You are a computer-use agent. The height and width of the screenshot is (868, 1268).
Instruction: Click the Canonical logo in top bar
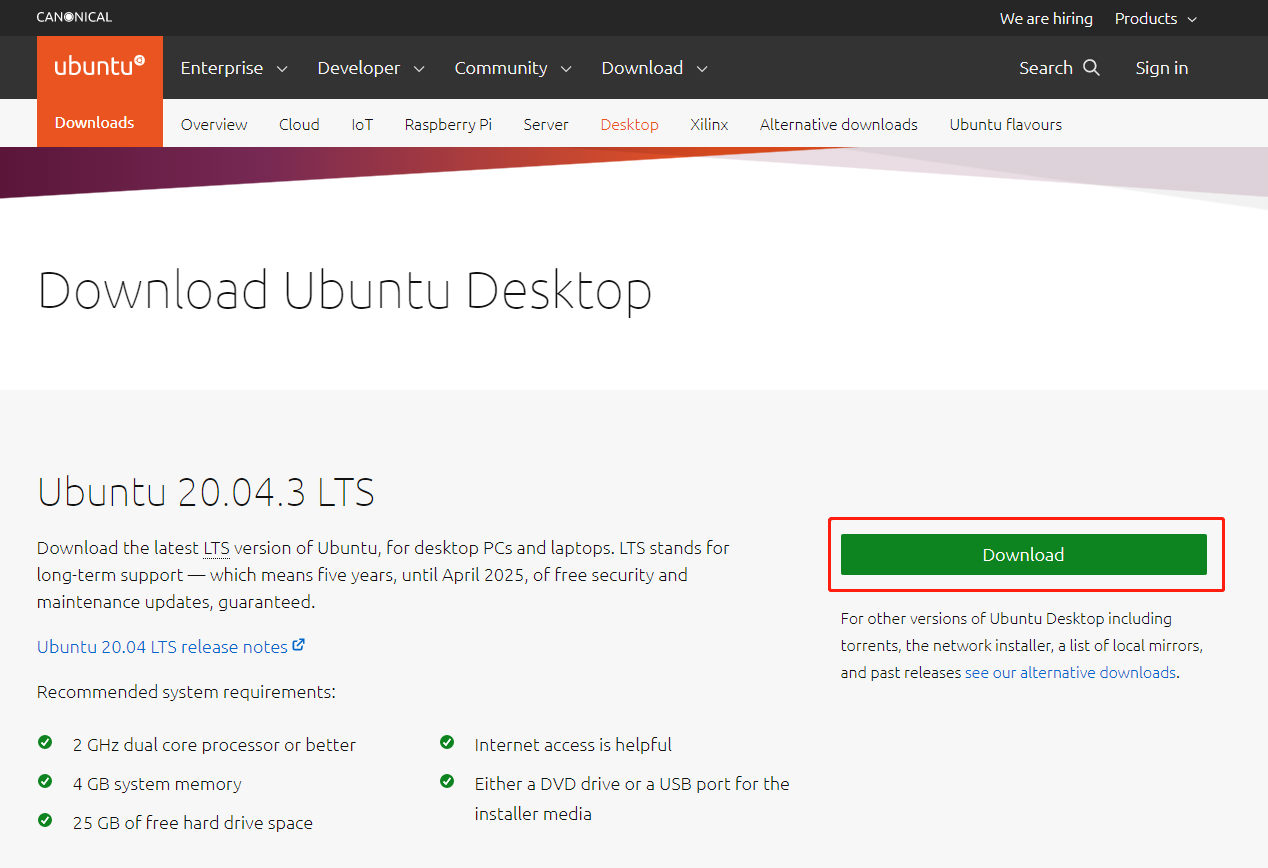pos(74,17)
